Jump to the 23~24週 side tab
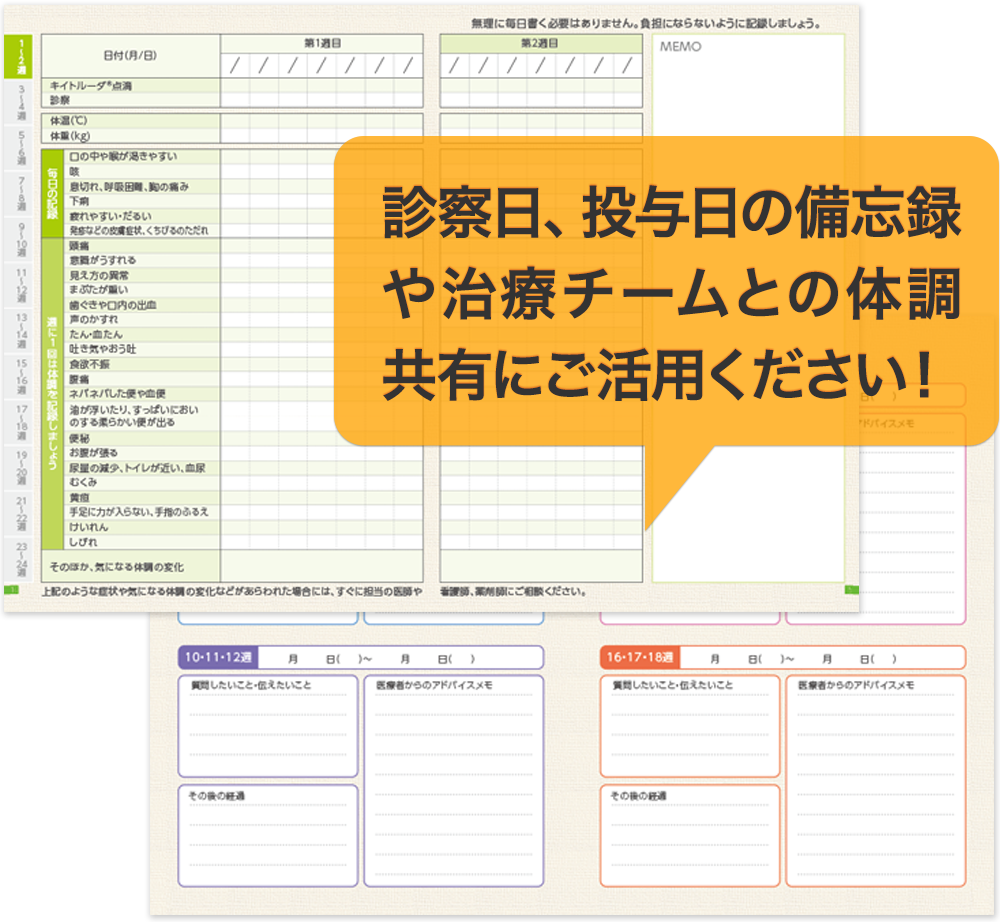 (20, 560)
